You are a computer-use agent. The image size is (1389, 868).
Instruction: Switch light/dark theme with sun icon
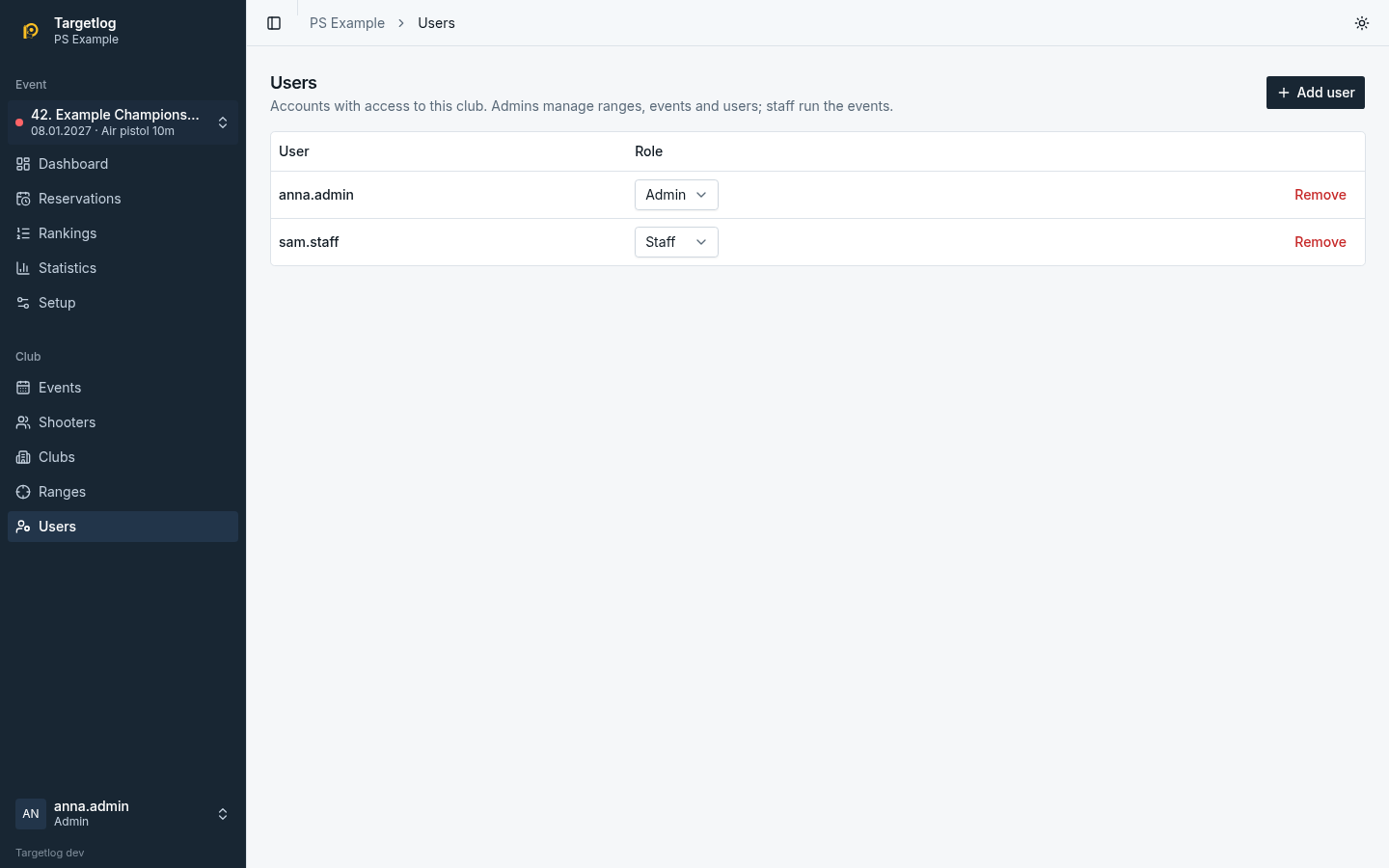click(x=1362, y=23)
